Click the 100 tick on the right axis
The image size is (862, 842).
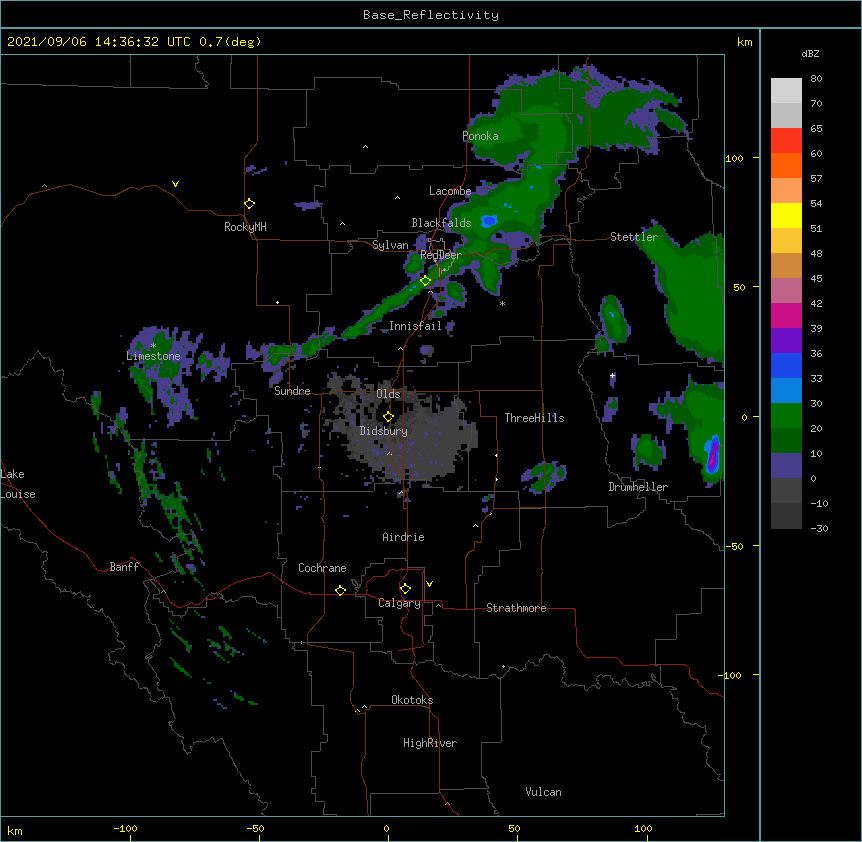[734, 158]
